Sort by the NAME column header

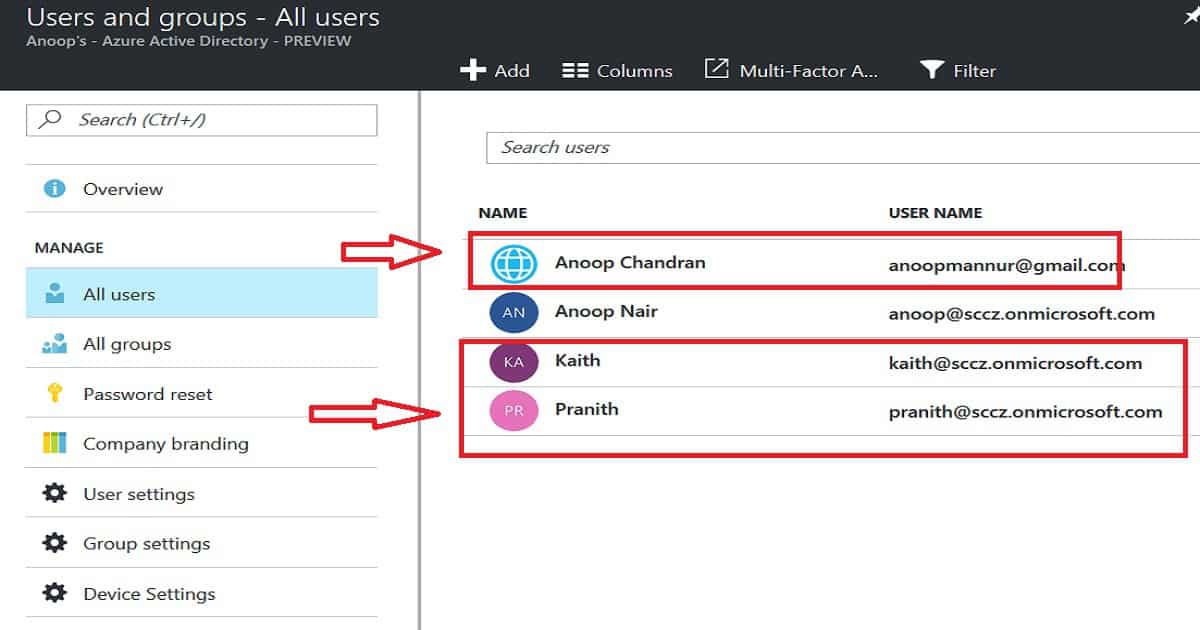coord(503,213)
